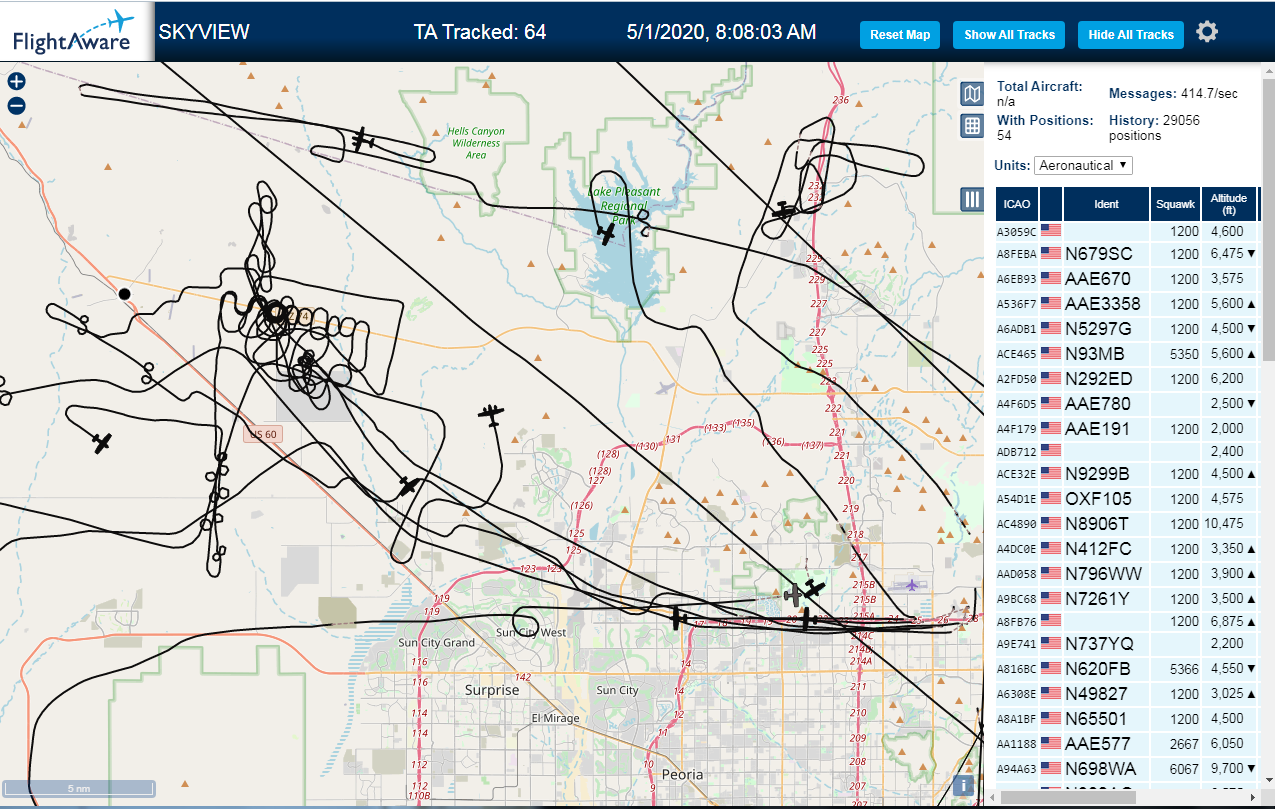This screenshot has height=809, width=1275.
Task: Select aircraft N737YQ in table
Action: point(1126,643)
